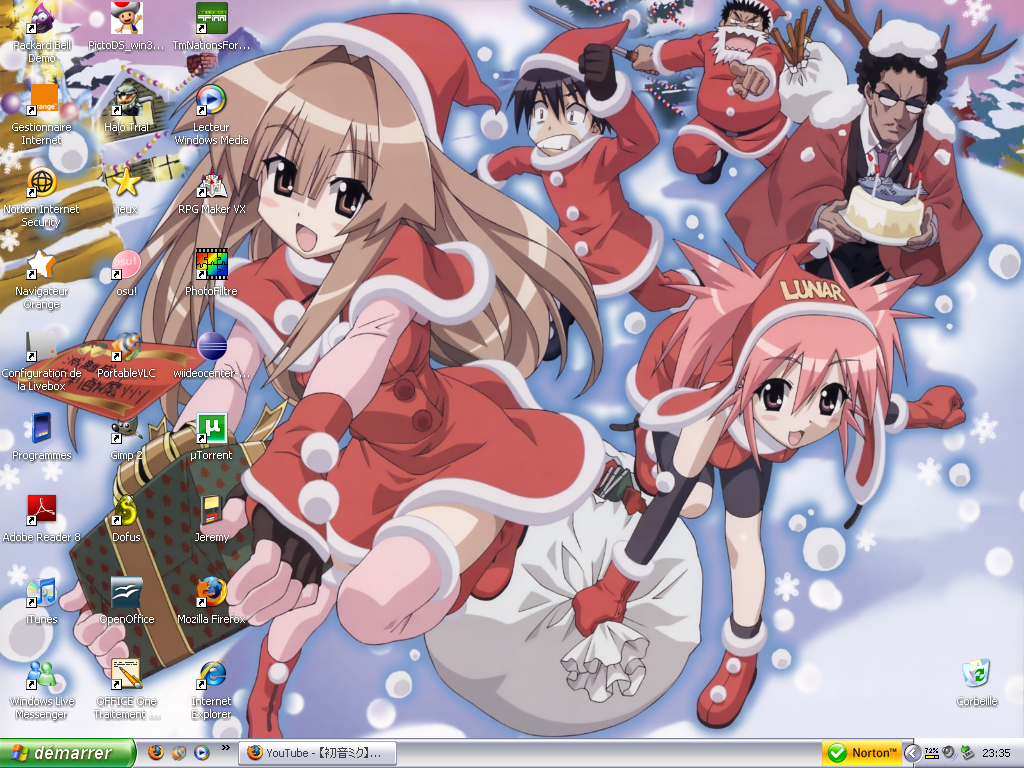Click the second quick launch icon
The width and height of the screenshot is (1024, 768).
pos(179,753)
